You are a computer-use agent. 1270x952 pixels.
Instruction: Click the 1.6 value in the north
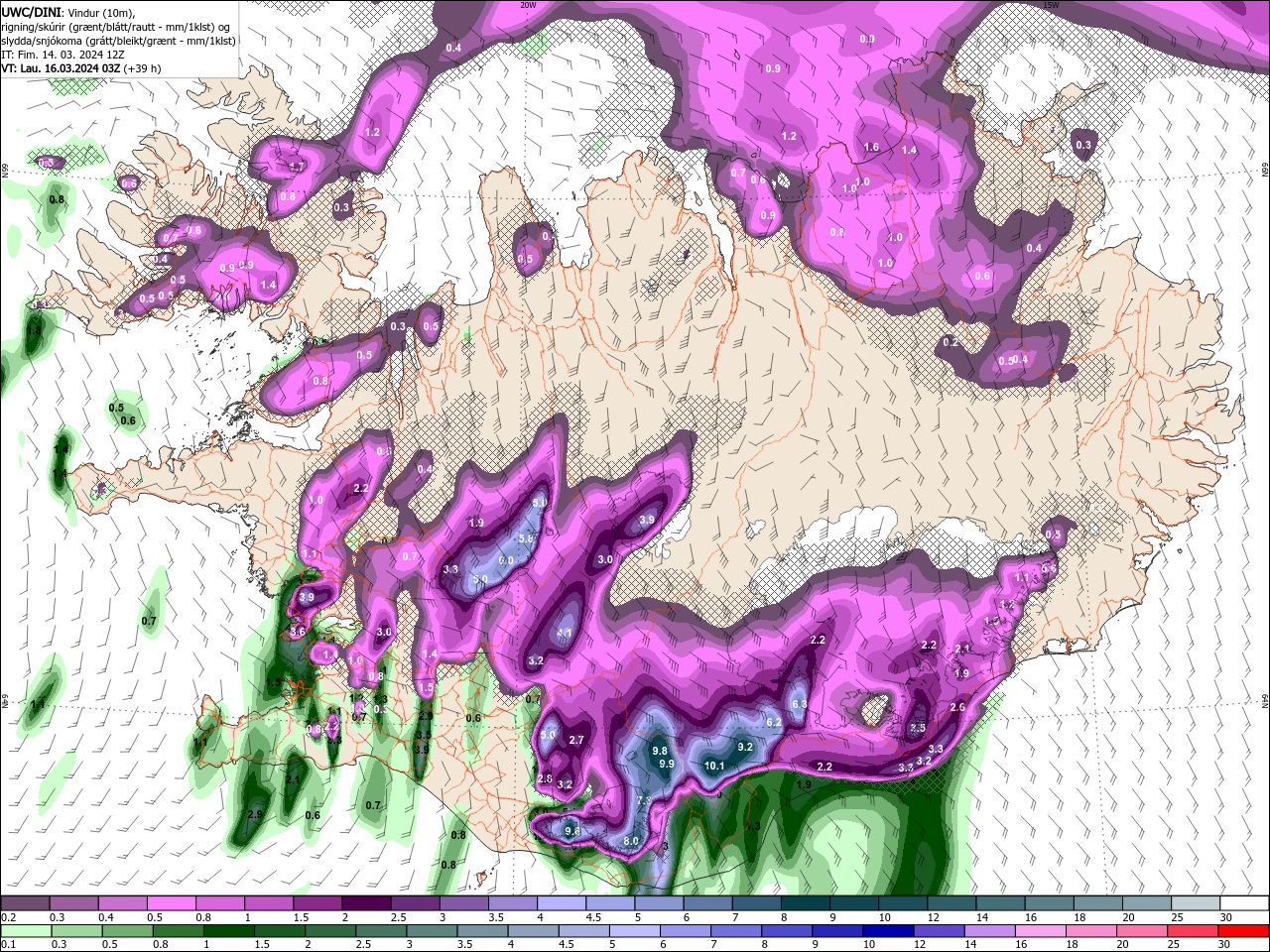coord(871,147)
